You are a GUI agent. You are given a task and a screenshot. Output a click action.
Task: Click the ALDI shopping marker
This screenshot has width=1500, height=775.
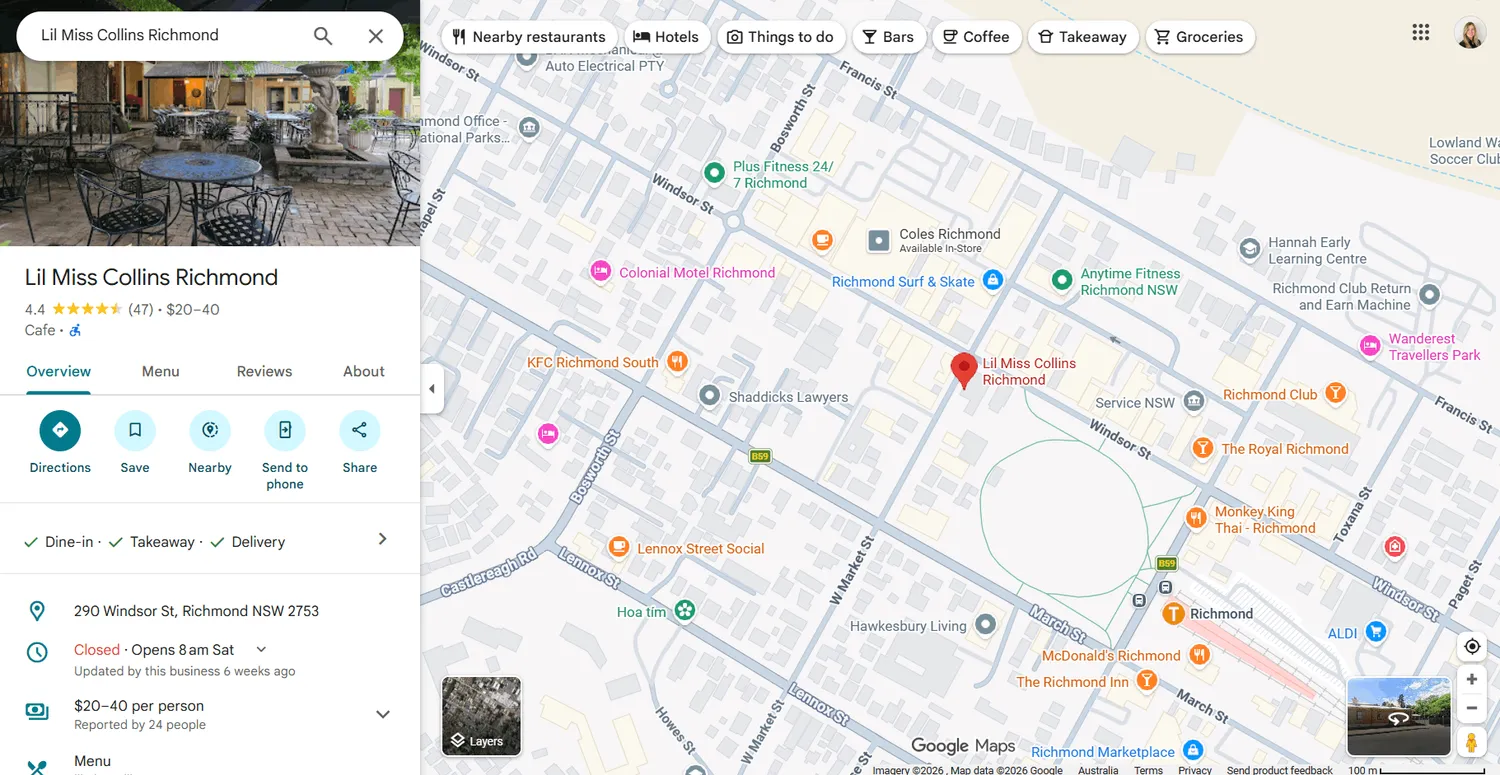tap(1376, 632)
